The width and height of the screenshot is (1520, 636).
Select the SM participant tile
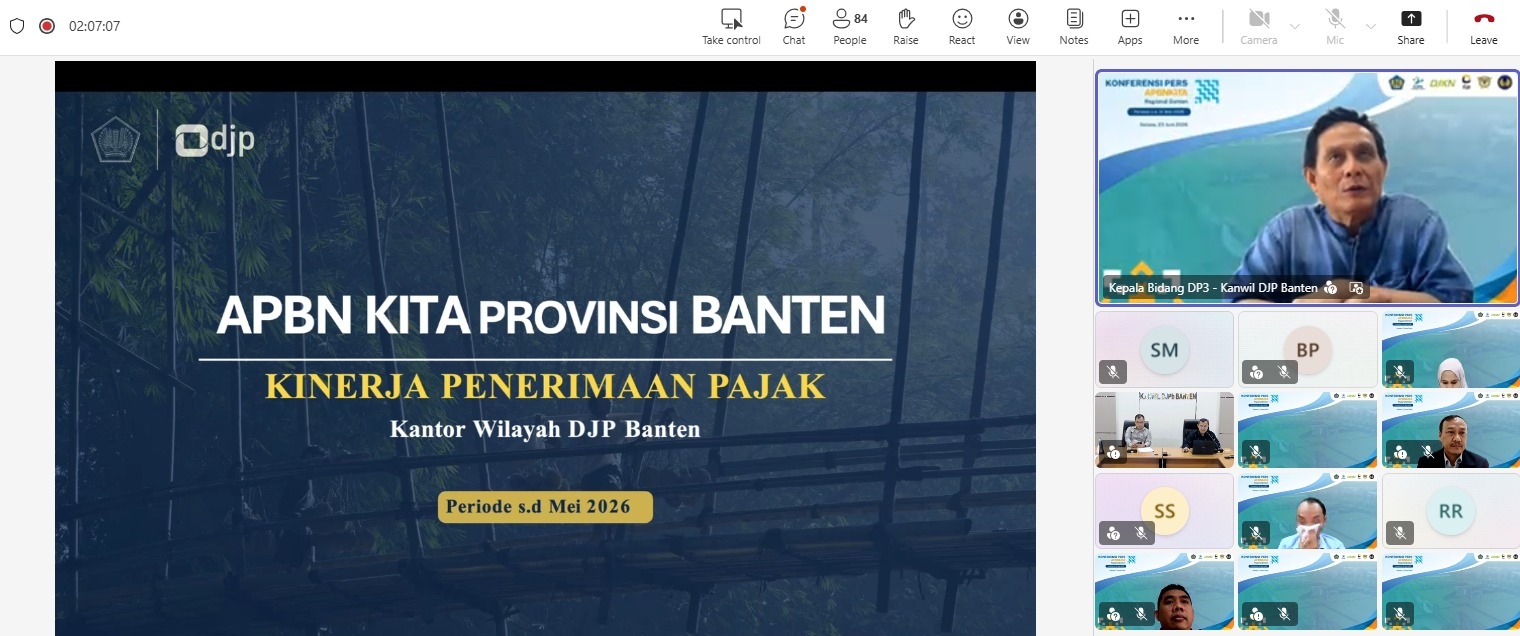coord(1164,349)
